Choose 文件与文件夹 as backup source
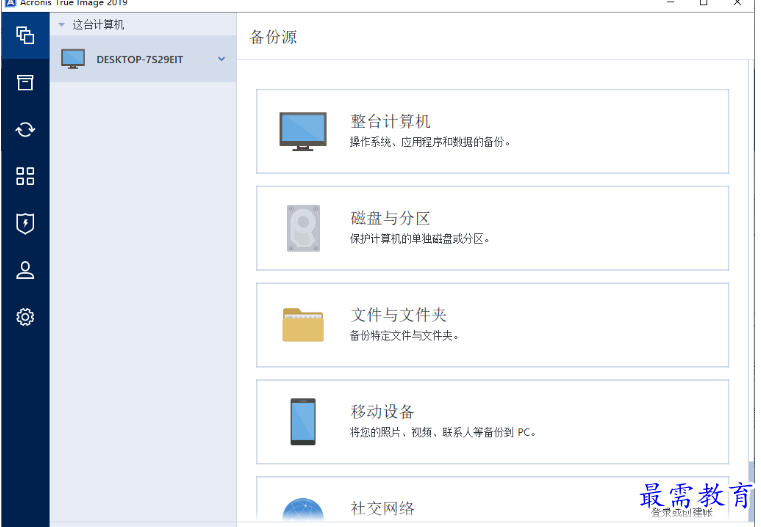The image size is (761, 527). click(492, 325)
